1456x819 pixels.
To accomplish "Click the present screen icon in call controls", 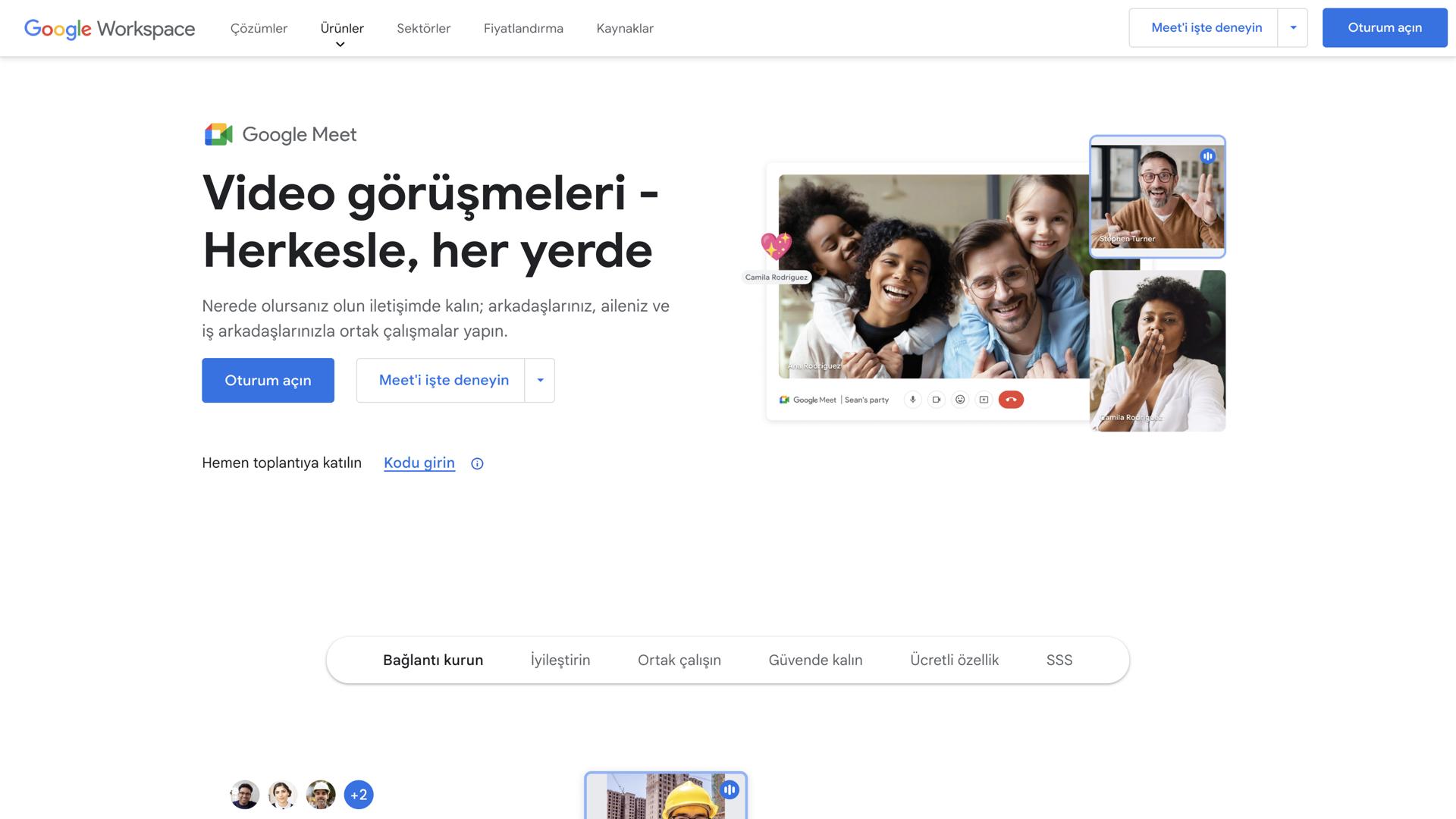I will coord(984,400).
